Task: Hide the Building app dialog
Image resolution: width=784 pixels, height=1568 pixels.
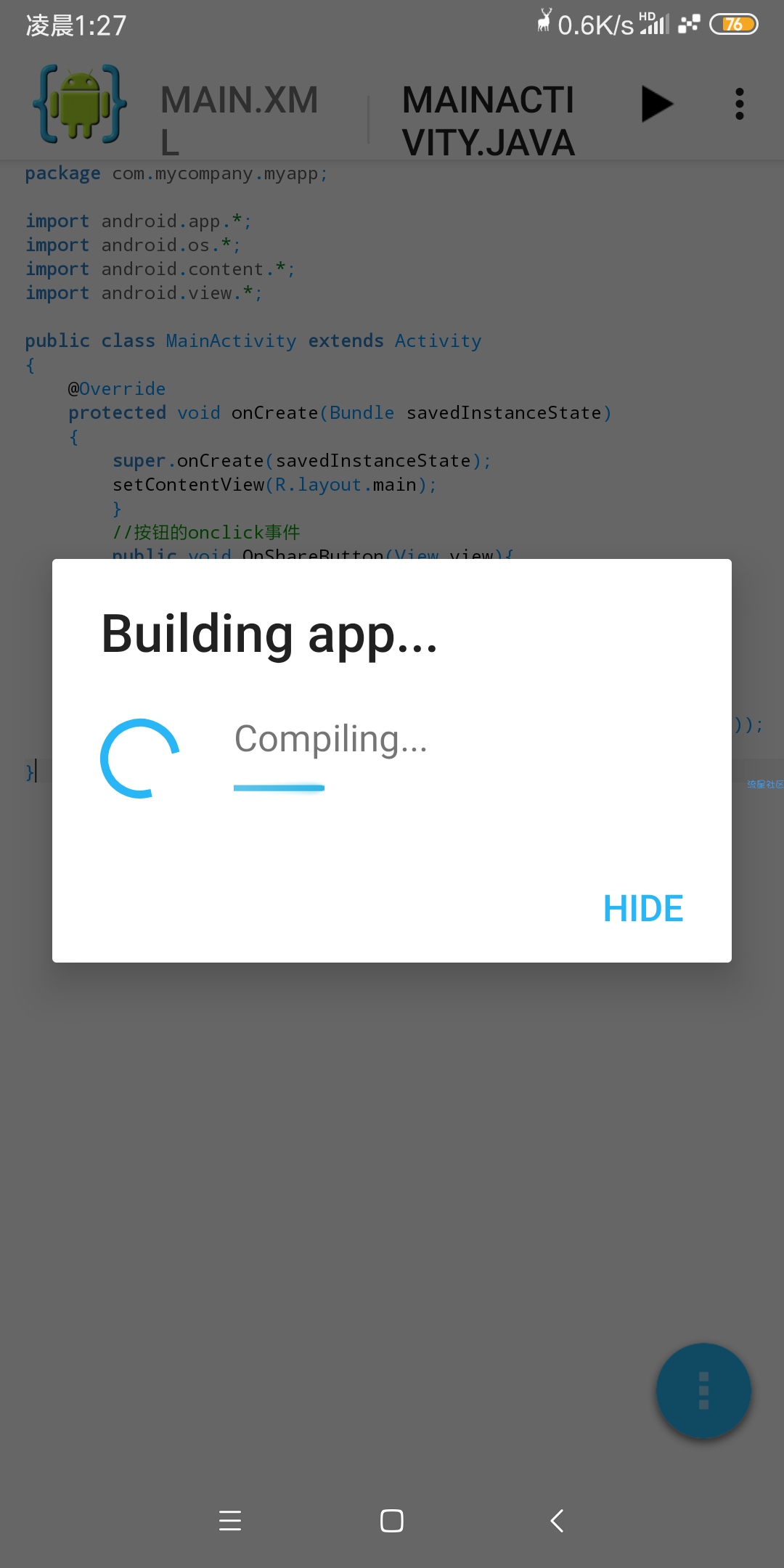Action: coord(643,908)
